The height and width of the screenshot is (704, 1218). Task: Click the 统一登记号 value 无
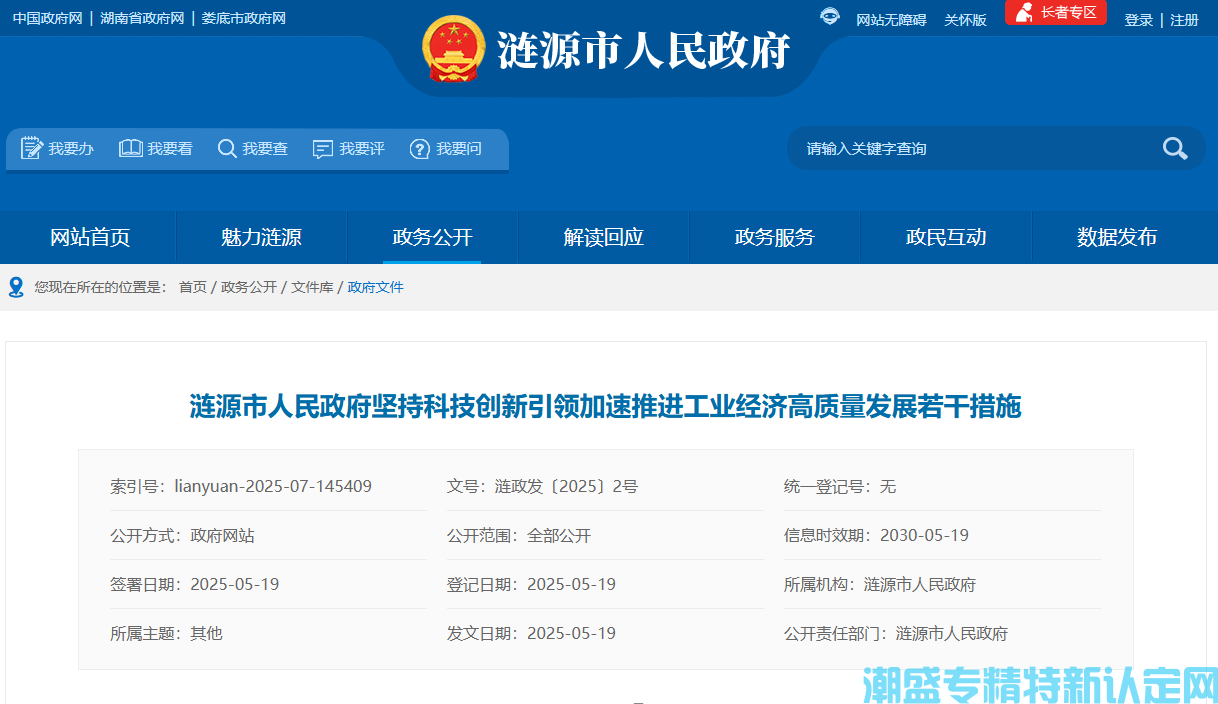(x=888, y=486)
